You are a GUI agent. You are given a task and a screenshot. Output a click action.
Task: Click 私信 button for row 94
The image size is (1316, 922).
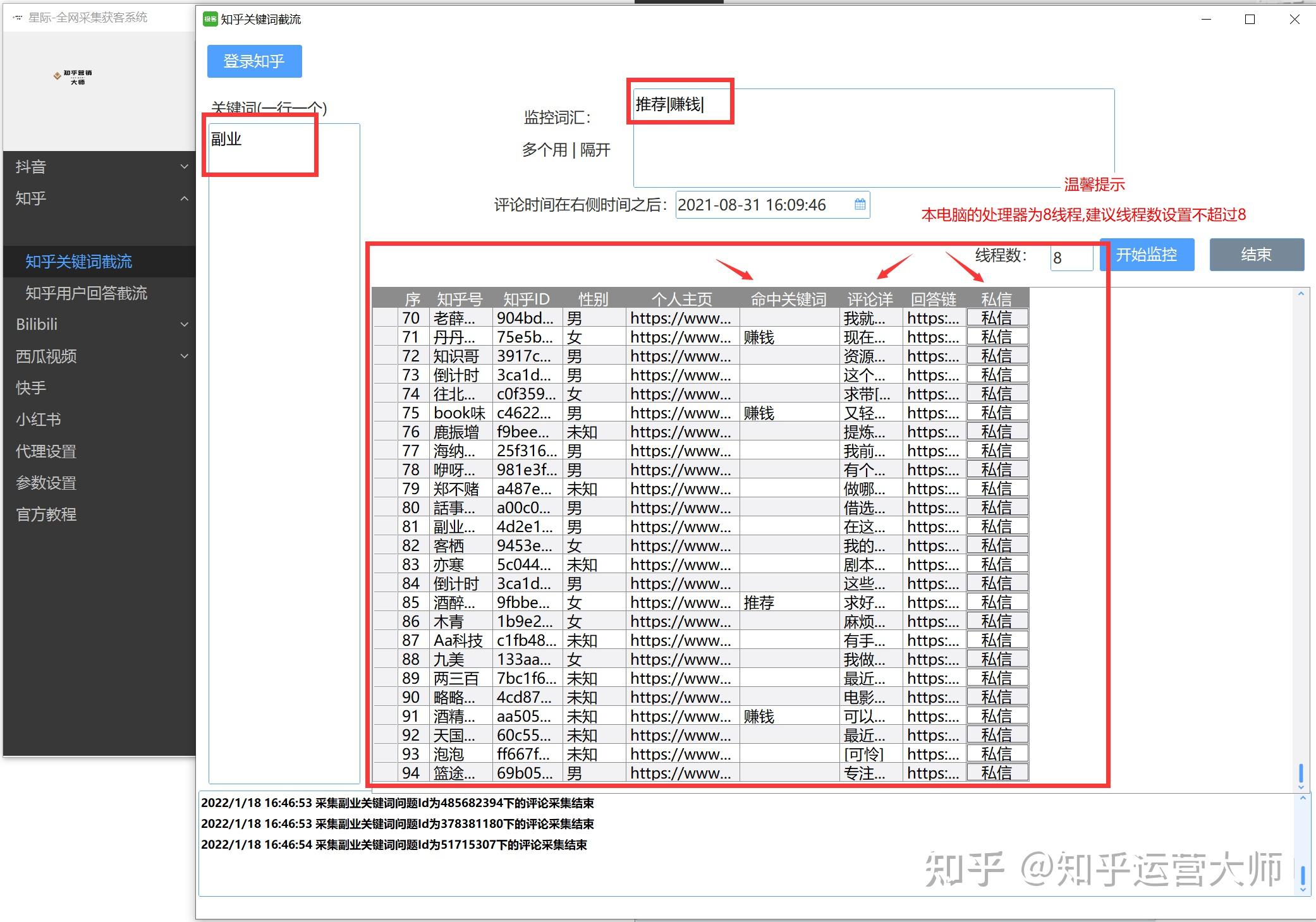click(x=997, y=772)
